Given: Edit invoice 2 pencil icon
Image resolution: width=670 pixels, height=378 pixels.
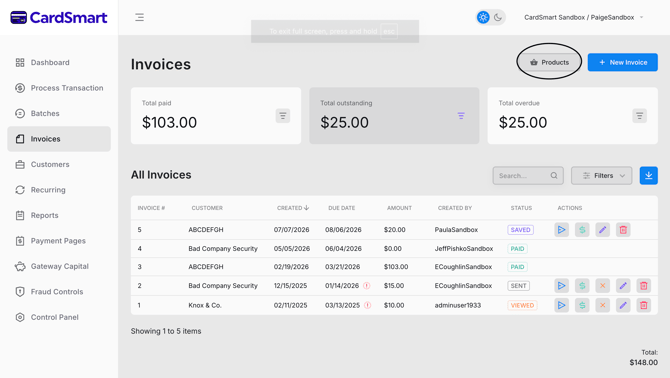Looking at the screenshot, I should pos(623,286).
